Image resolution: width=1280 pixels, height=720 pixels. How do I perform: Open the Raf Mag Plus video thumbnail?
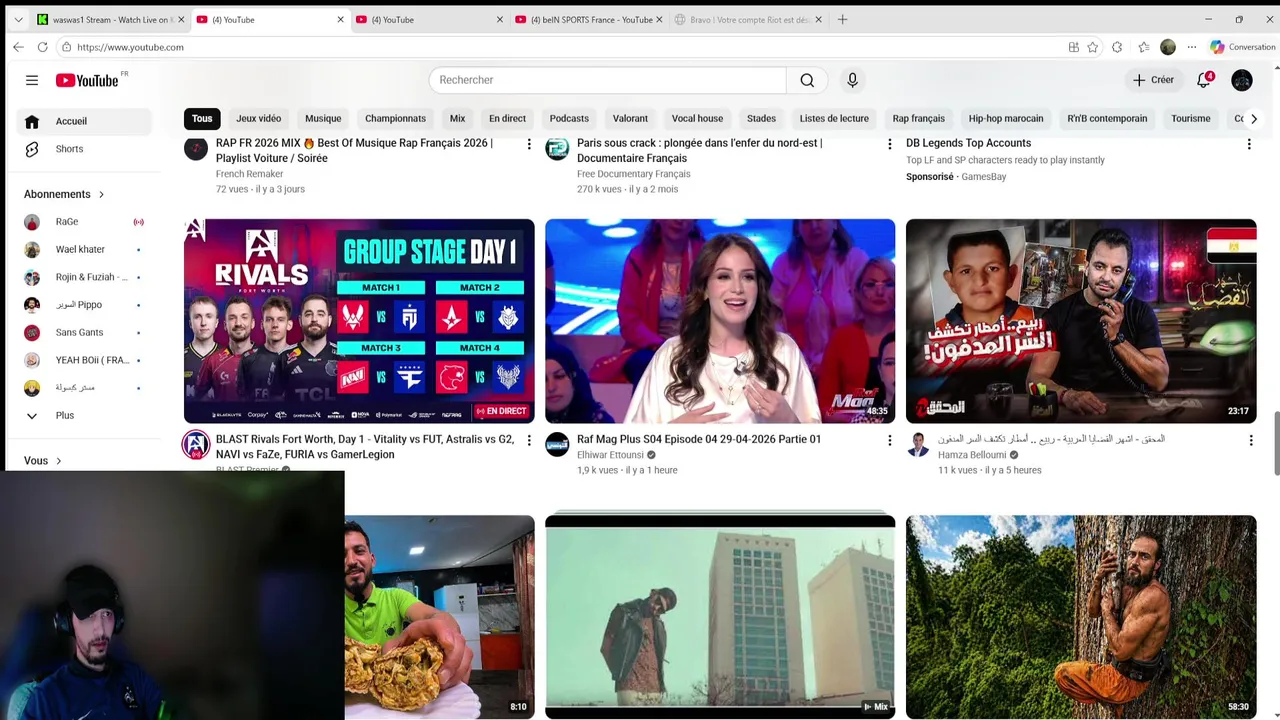click(720, 321)
